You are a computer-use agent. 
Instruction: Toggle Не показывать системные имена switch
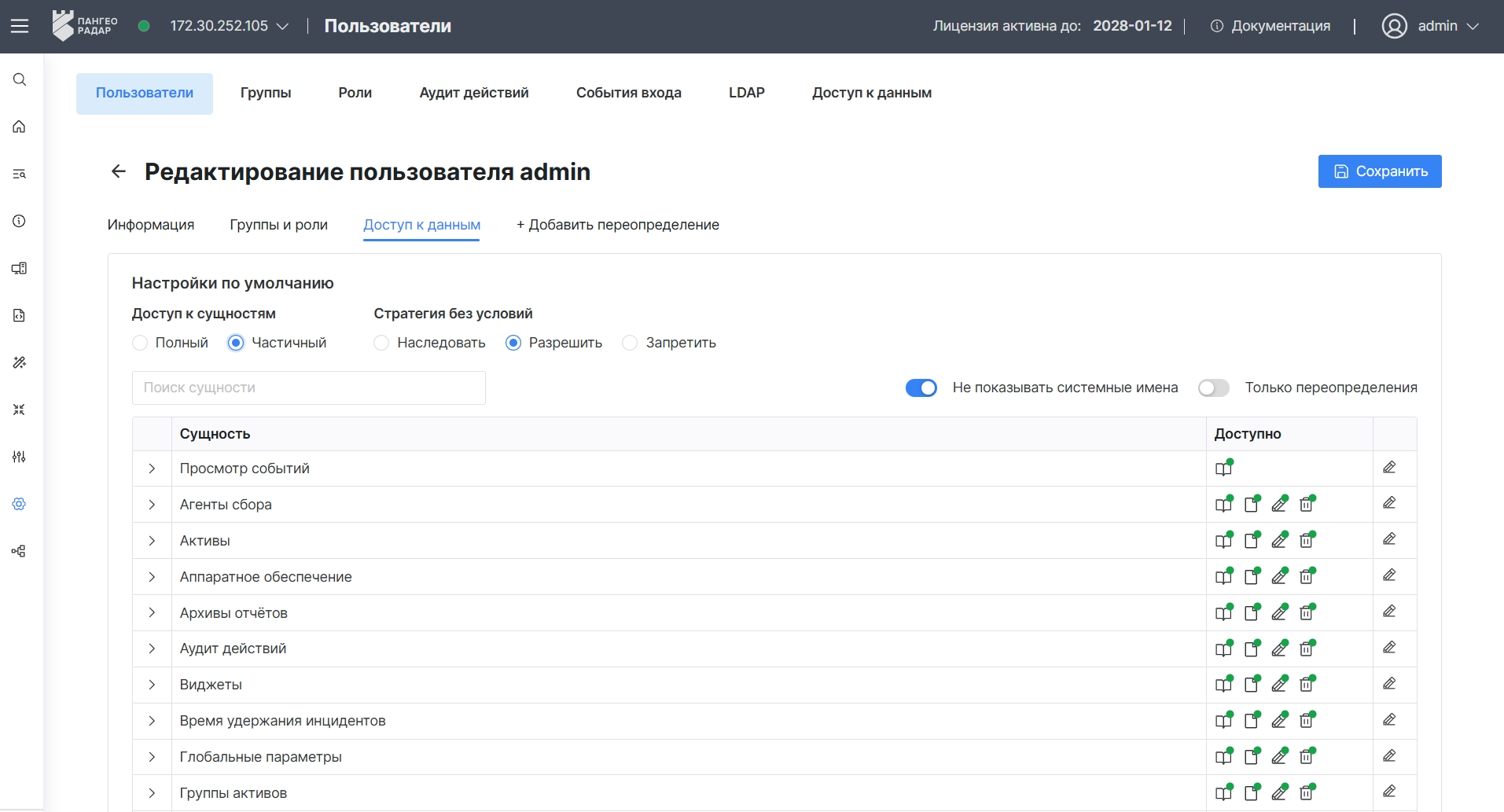[x=921, y=388]
